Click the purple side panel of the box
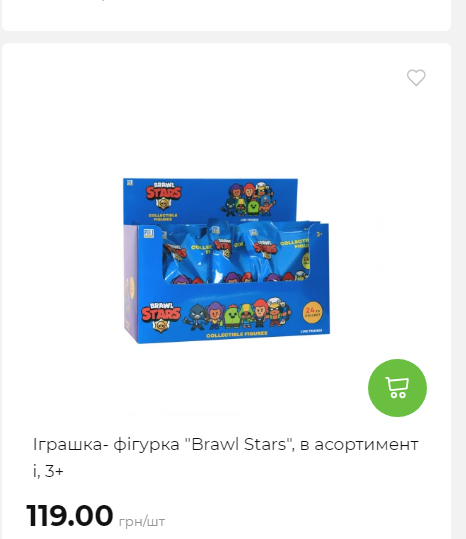This screenshot has height=539, width=466. coord(130,282)
